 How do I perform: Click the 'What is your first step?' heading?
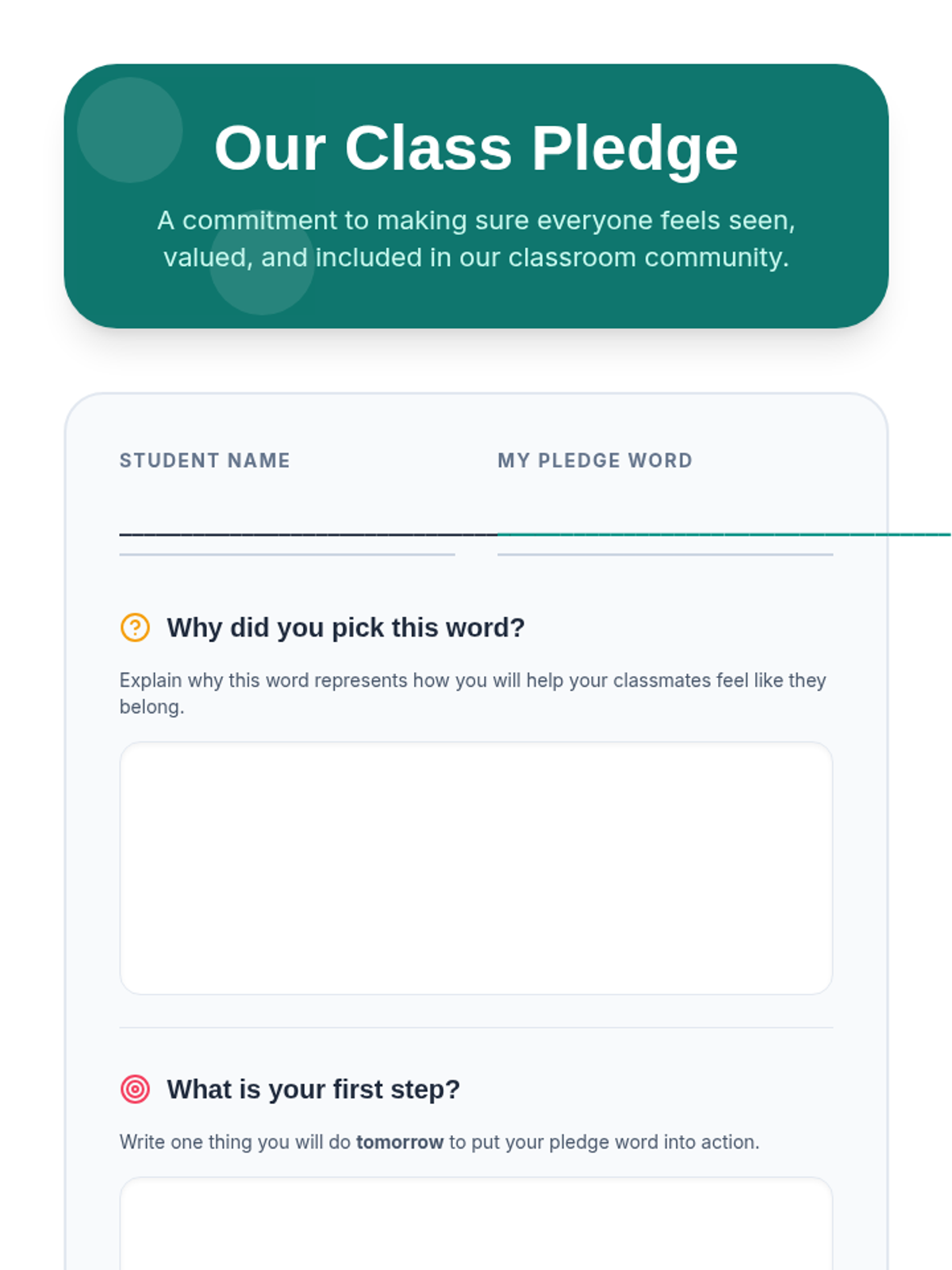pos(313,1089)
